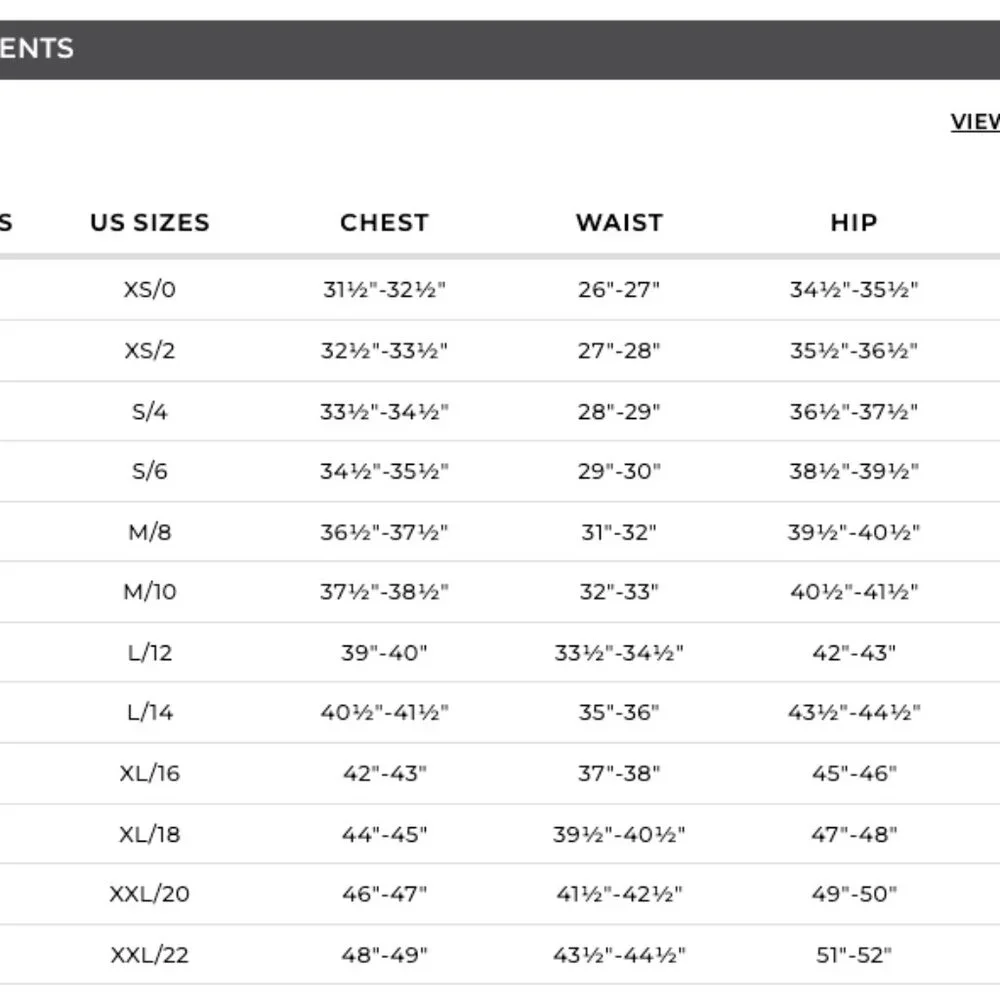Click the XXL/20 size row label
1000x1000 pixels.
tap(150, 894)
